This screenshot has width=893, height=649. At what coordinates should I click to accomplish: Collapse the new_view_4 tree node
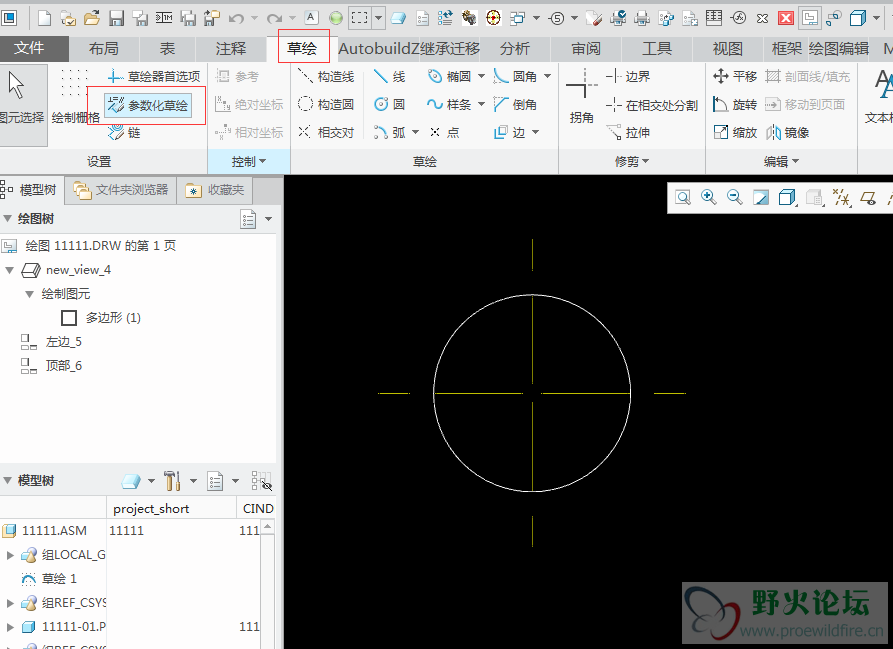(x=9, y=270)
